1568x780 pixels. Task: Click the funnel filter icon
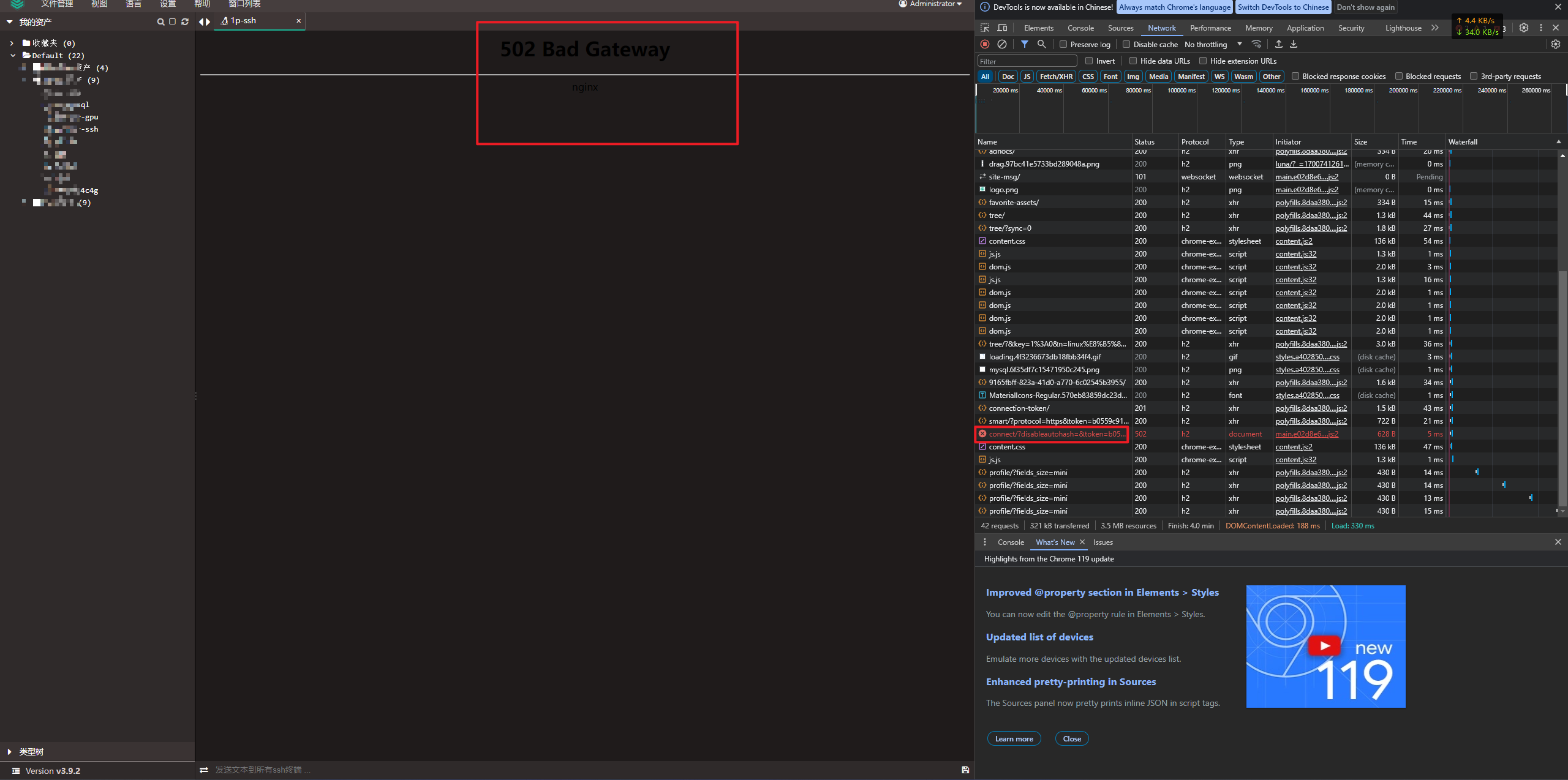click(1024, 44)
